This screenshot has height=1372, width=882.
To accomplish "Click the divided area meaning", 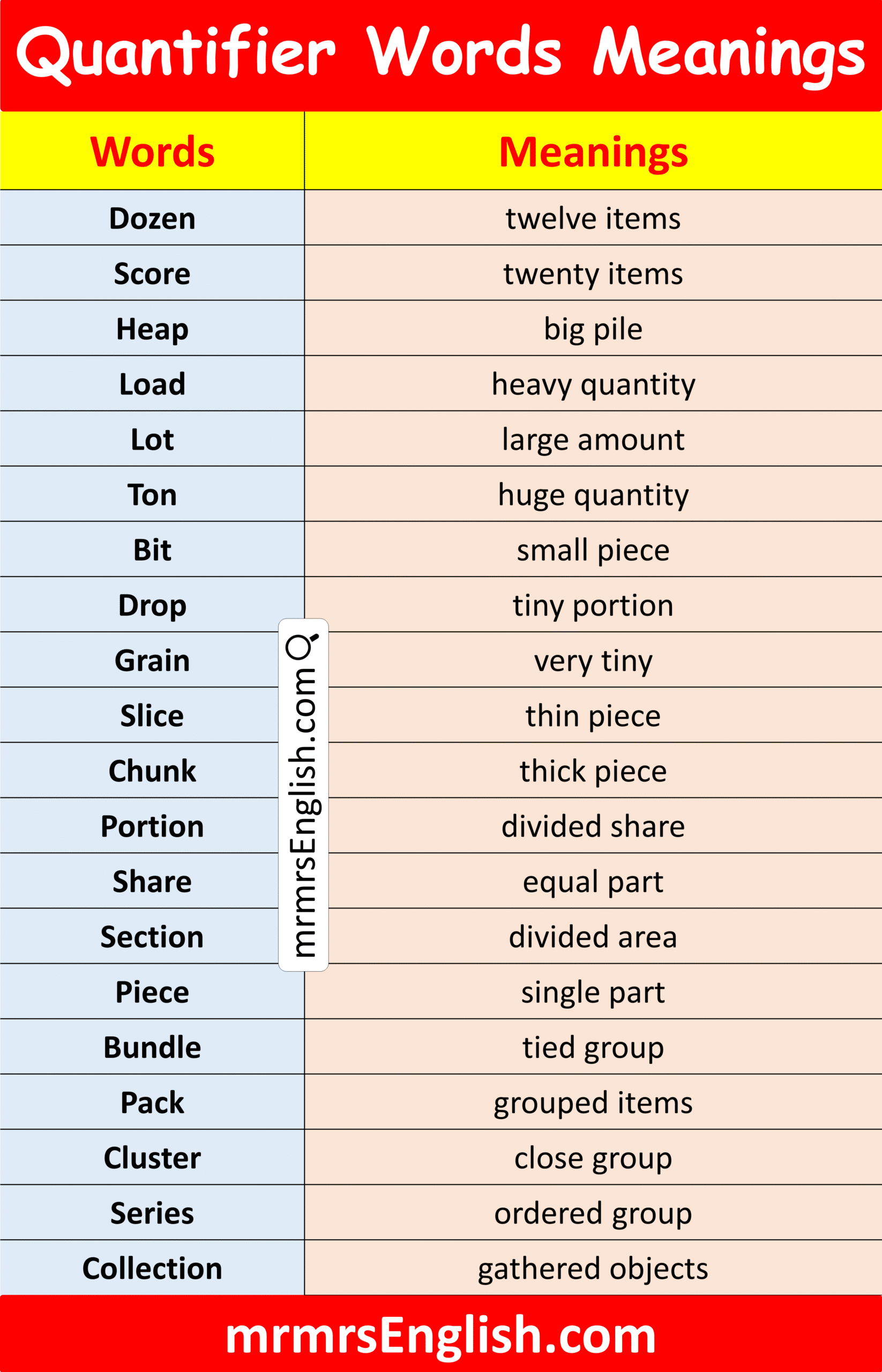I will (x=593, y=937).
